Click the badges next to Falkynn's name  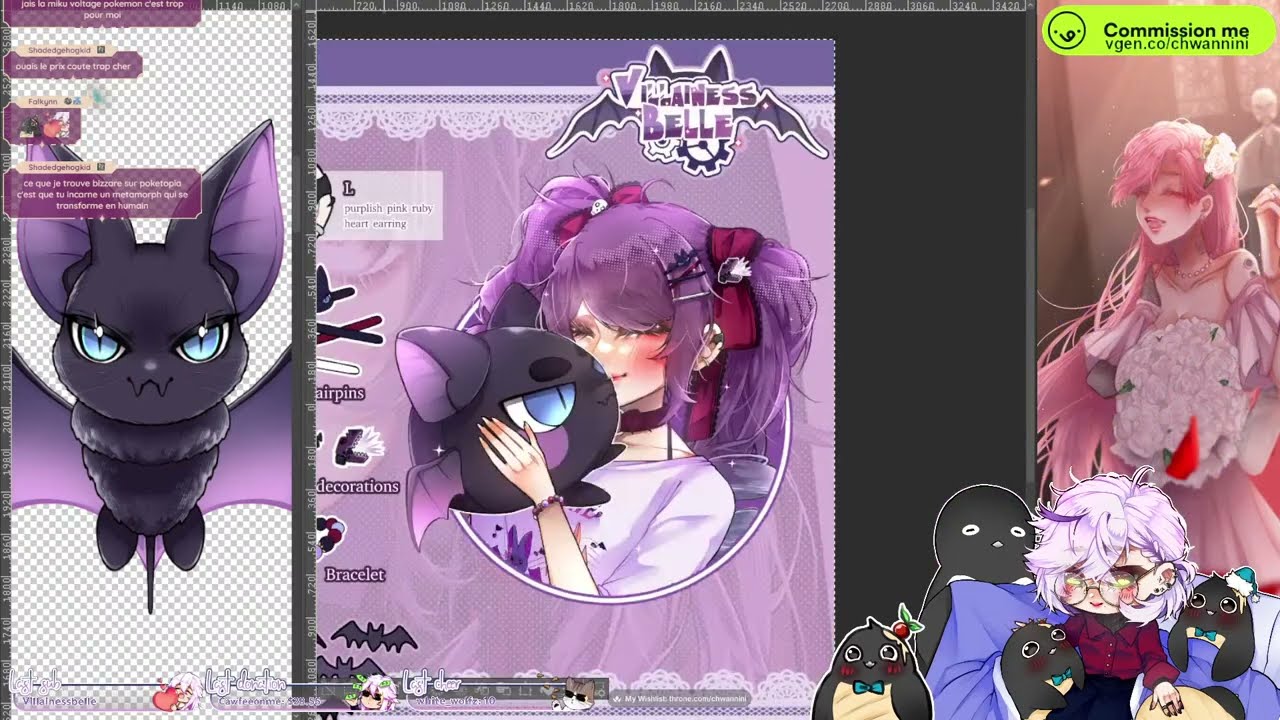click(x=73, y=101)
